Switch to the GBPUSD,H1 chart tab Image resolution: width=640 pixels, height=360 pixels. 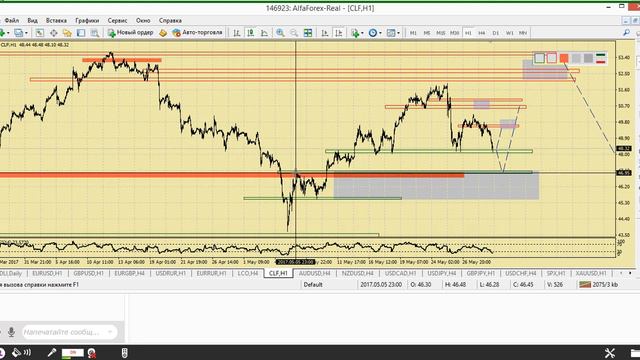click(89, 273)
